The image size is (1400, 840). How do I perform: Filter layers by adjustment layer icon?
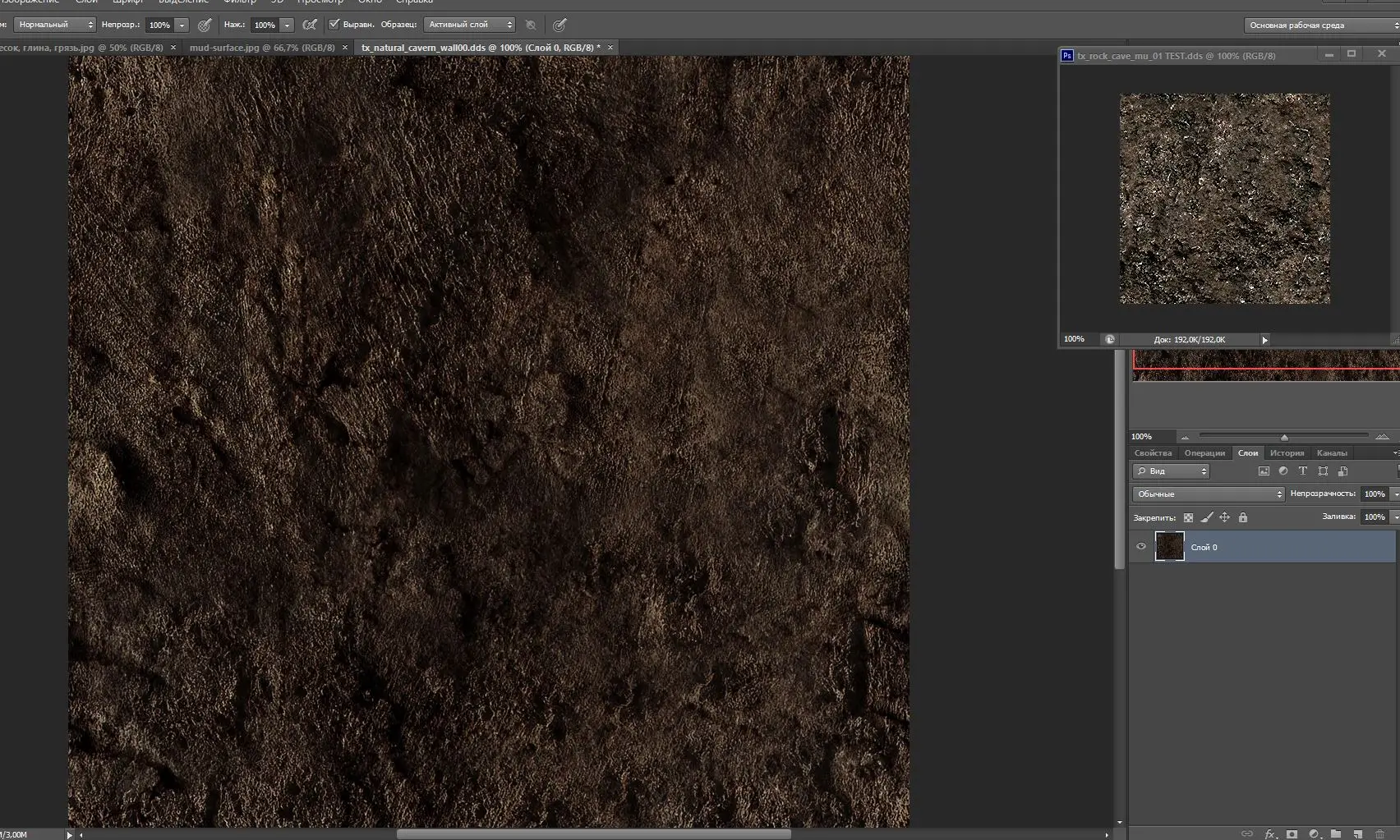tap(1283, 471)
